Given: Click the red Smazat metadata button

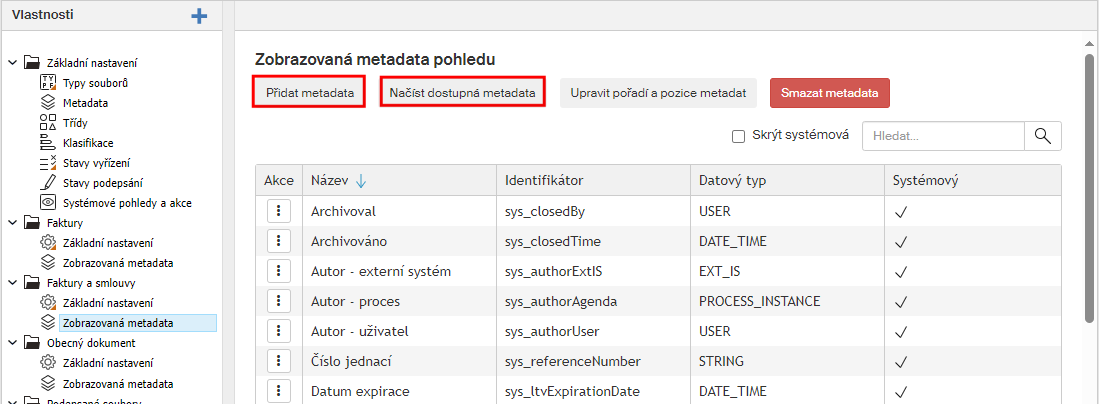Looking at the screenshot, I should point(829,93).
